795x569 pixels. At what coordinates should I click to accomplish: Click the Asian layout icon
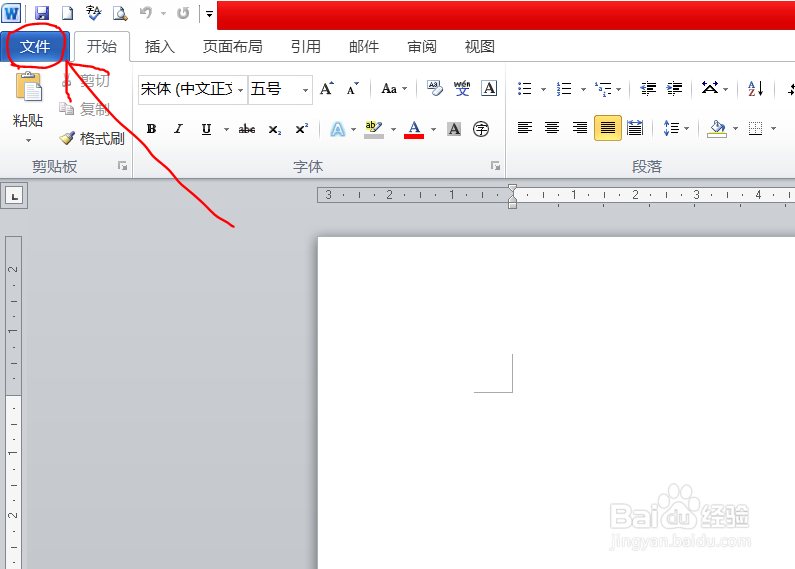710,89
